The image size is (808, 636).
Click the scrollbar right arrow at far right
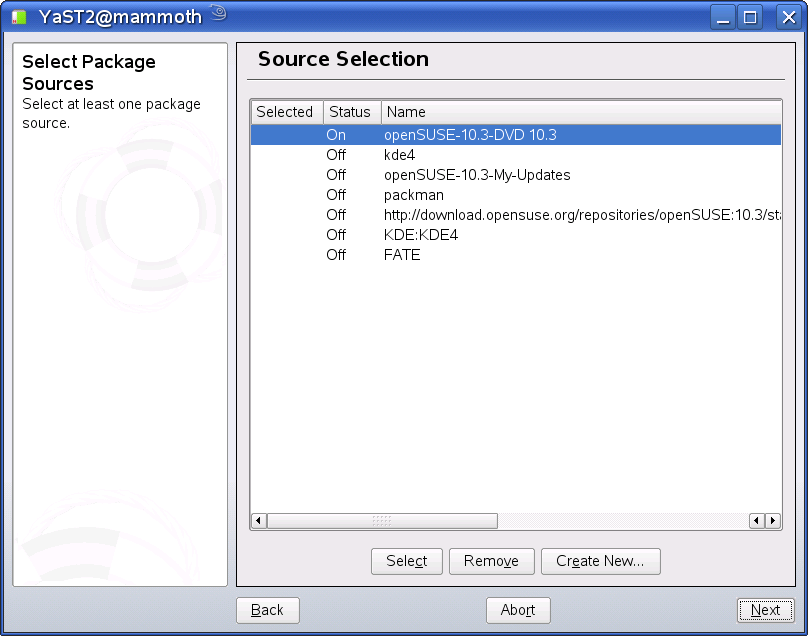click(773, 521)
